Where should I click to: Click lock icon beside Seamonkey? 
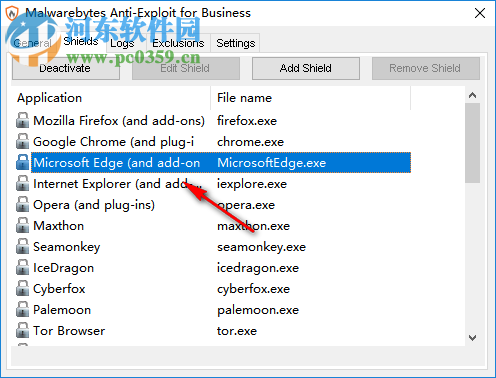coord(22,247)
